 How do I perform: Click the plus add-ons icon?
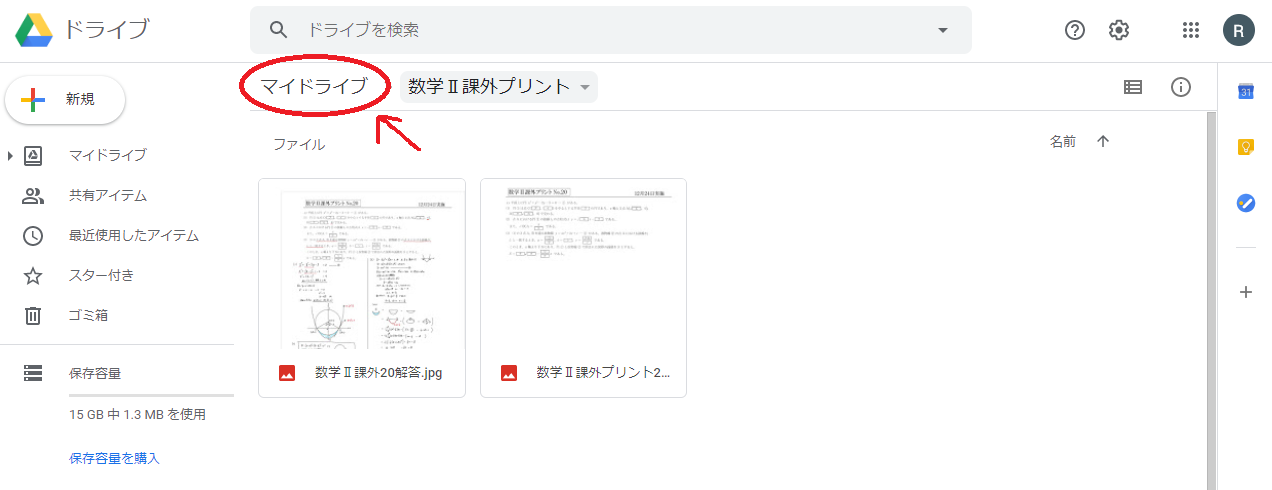point(1245,292)
